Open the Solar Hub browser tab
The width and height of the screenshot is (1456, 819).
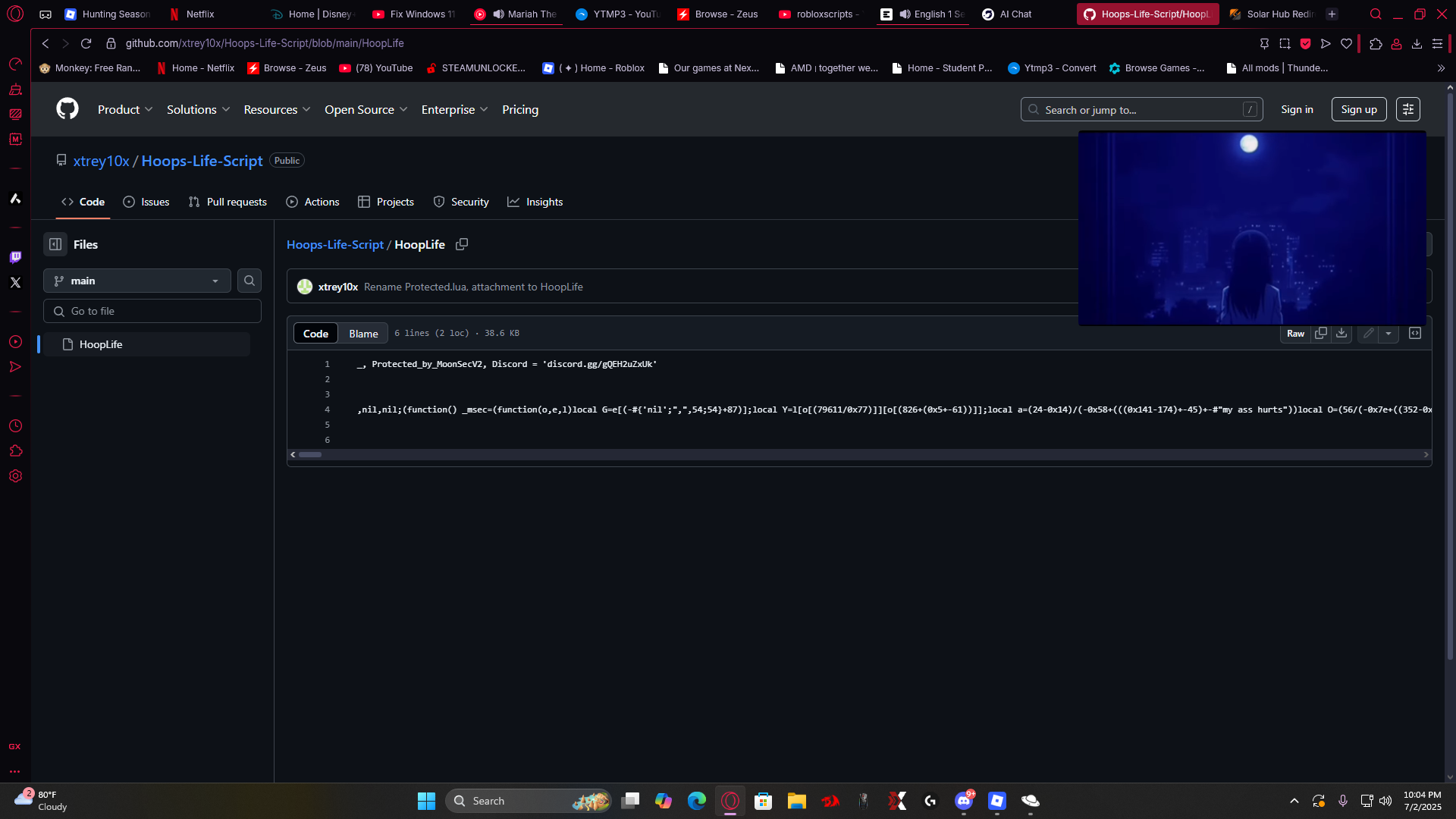pos(1272,14)
